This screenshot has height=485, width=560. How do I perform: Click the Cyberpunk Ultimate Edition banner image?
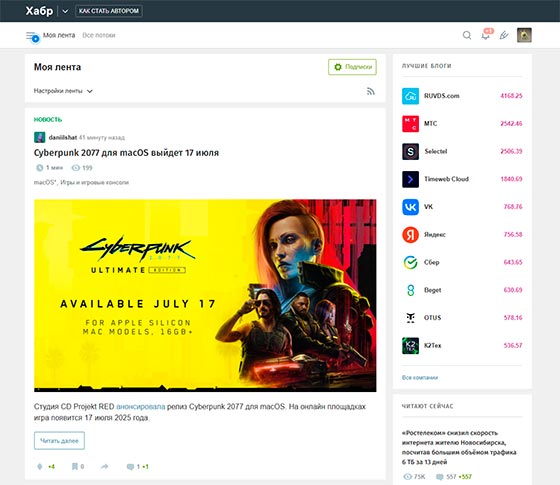[x=205, y=295]
